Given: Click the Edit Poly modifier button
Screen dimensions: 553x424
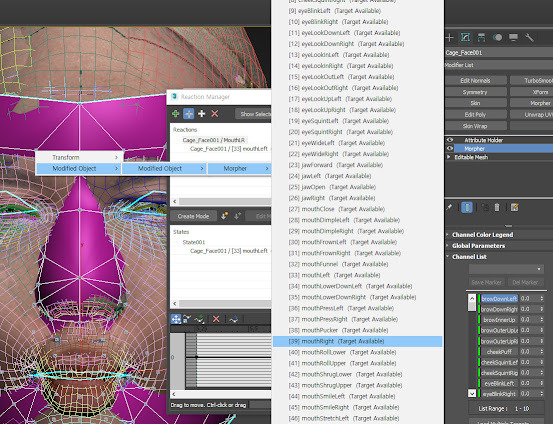Looking at the screenshot, I should (475, 114).
